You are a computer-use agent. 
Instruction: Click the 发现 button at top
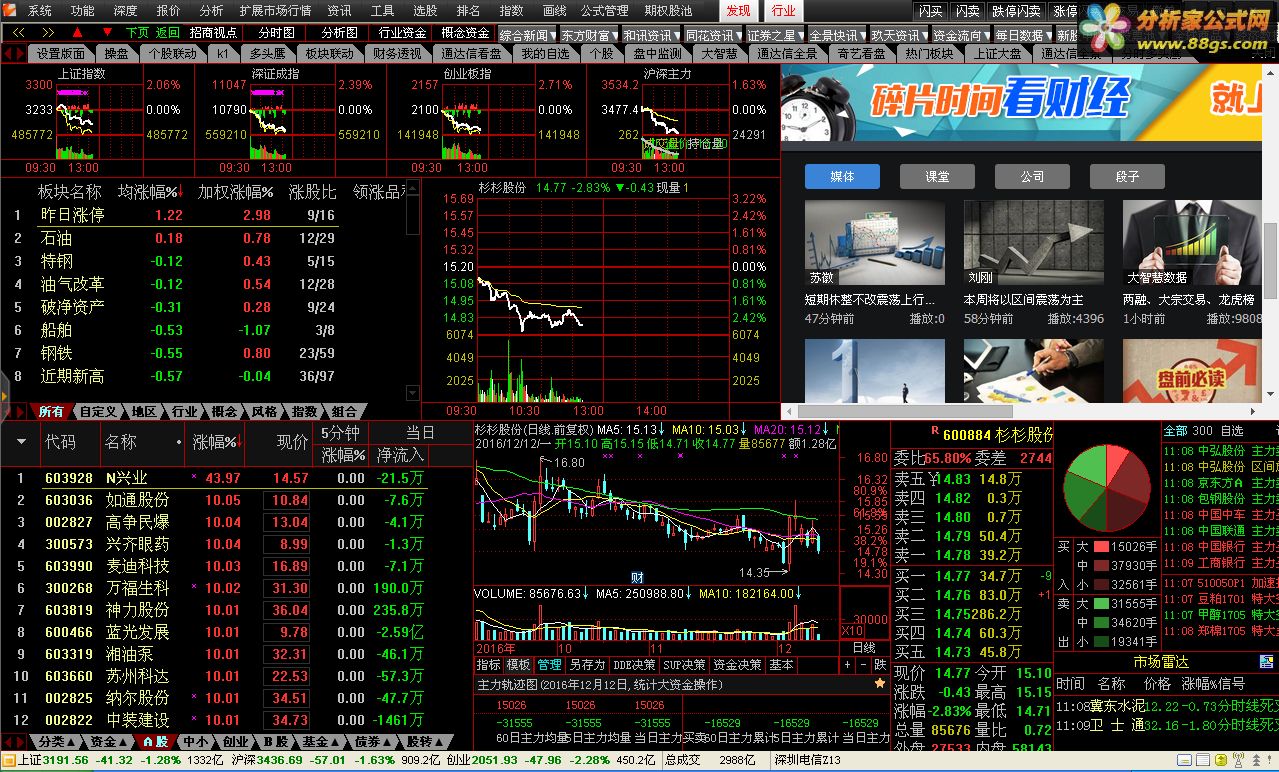pyautogui.click(x=738, y=10)
